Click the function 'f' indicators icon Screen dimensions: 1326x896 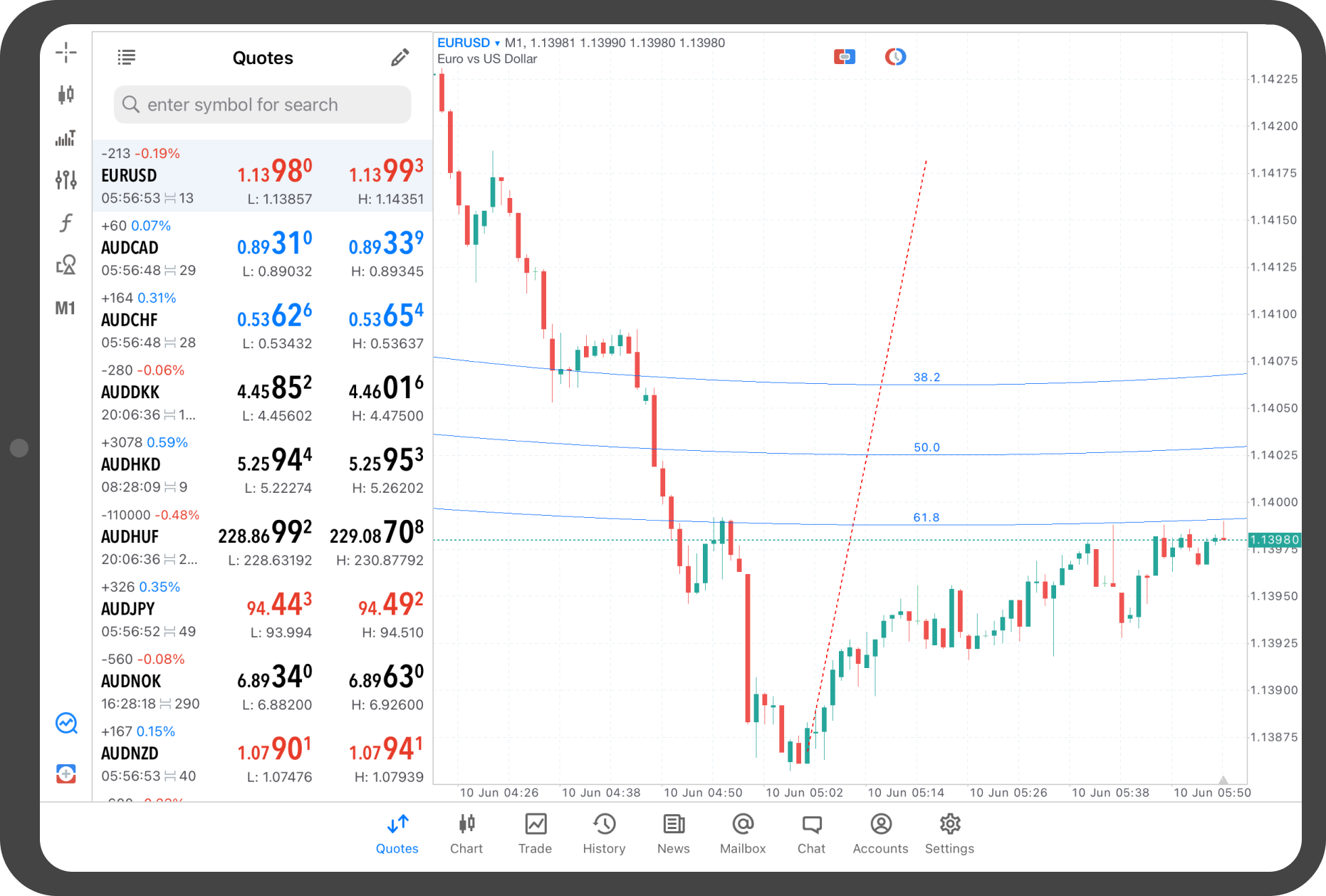pos(66,223)
